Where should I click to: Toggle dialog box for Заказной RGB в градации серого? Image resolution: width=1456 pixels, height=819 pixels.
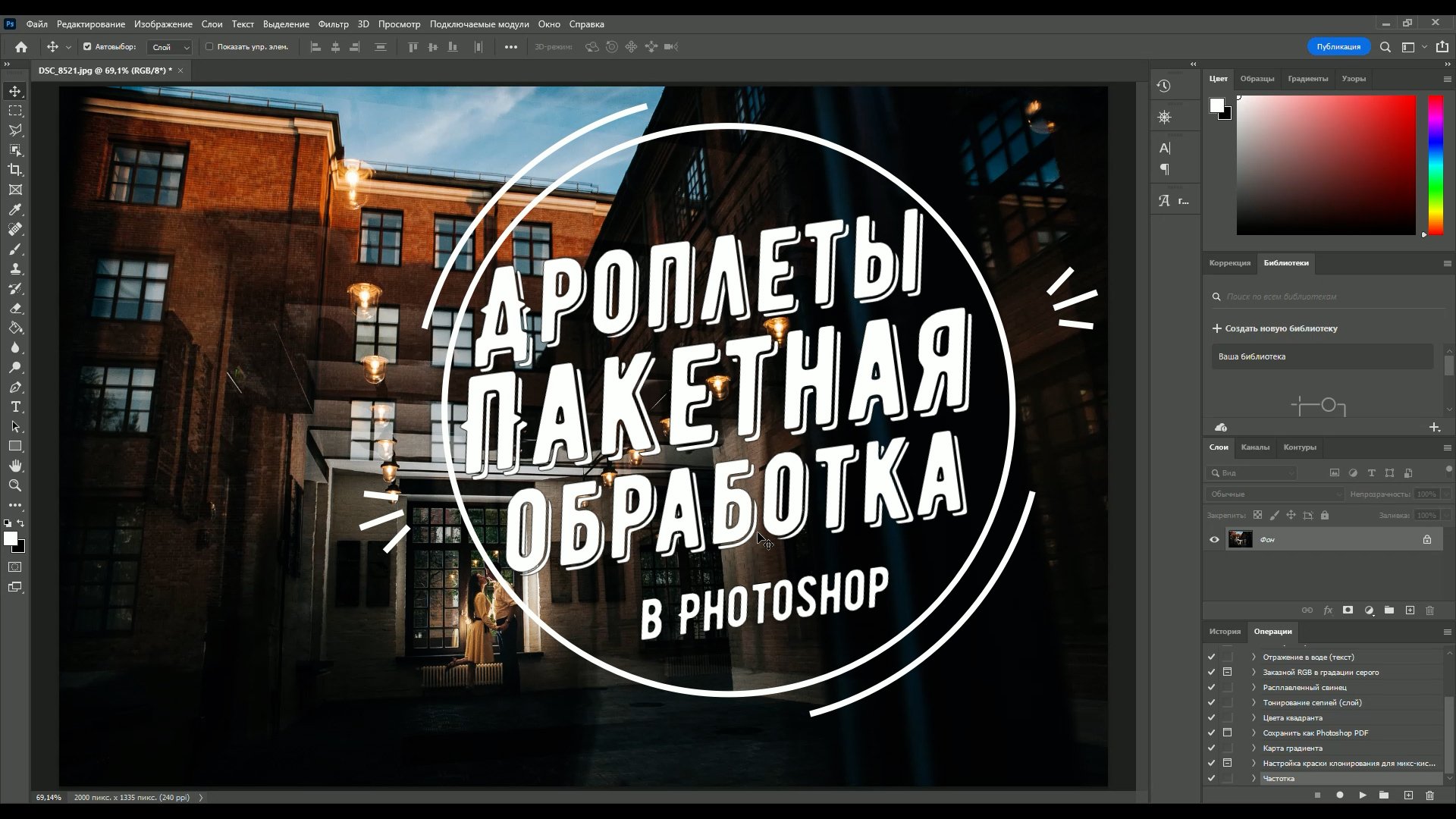pos(1227,672)
